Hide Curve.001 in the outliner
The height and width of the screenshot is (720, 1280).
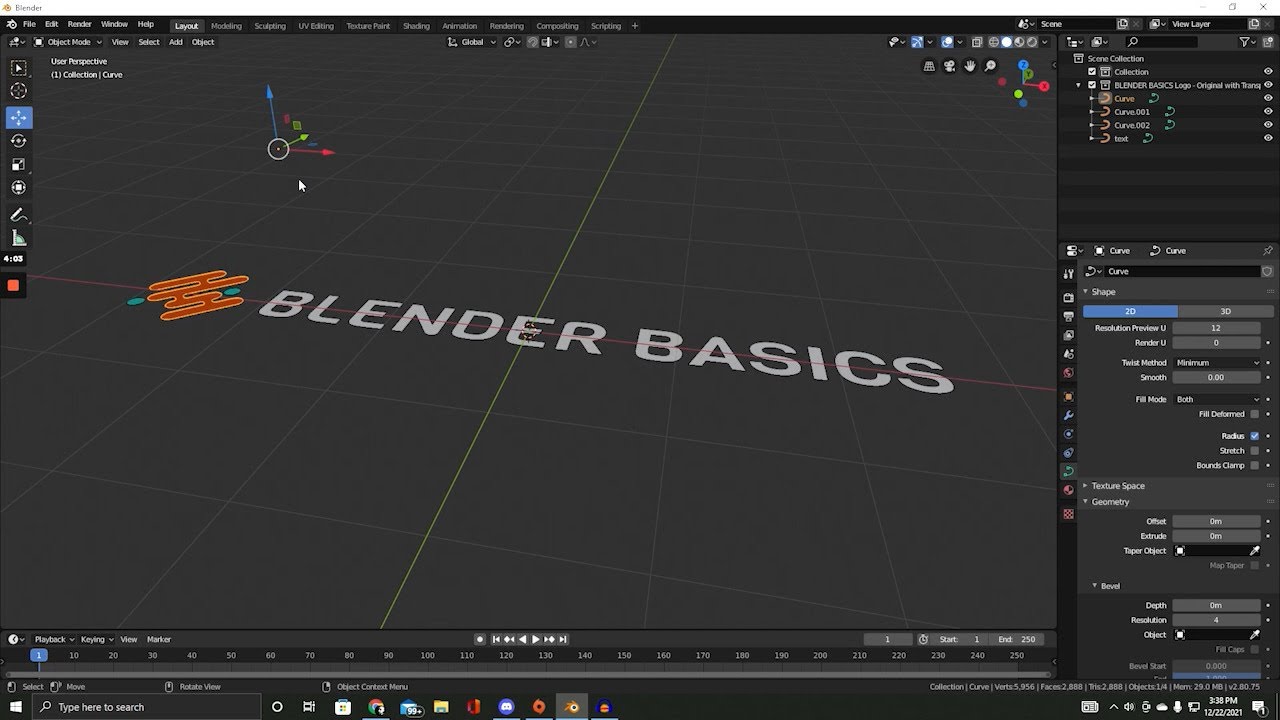[1268, 112]
